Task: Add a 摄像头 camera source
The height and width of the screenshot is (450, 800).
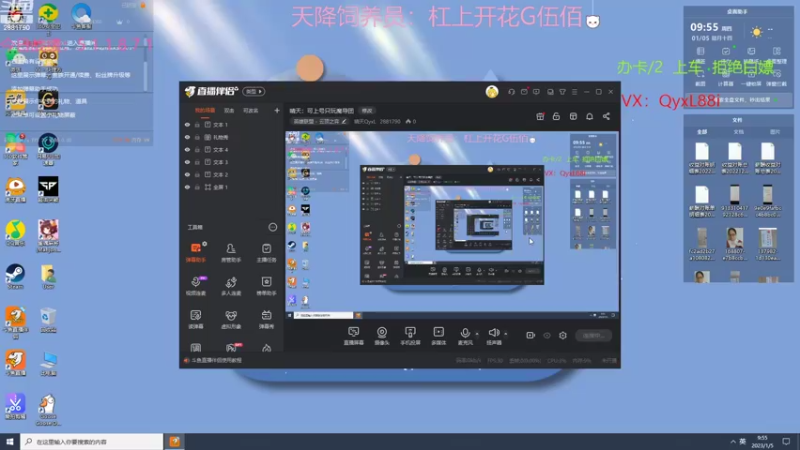Action: tap(382, 336)
